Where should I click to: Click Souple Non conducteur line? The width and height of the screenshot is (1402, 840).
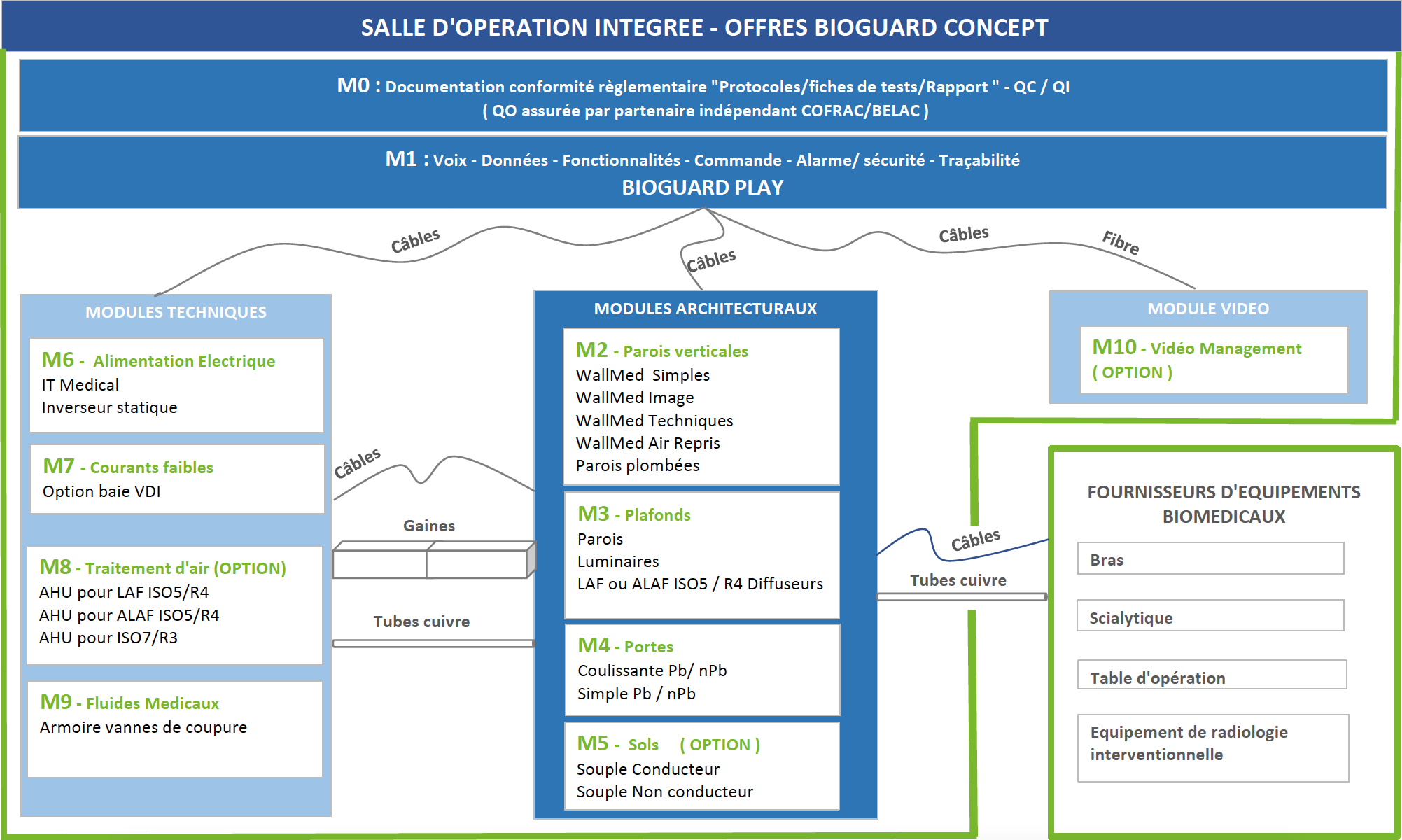click(664, 792)
